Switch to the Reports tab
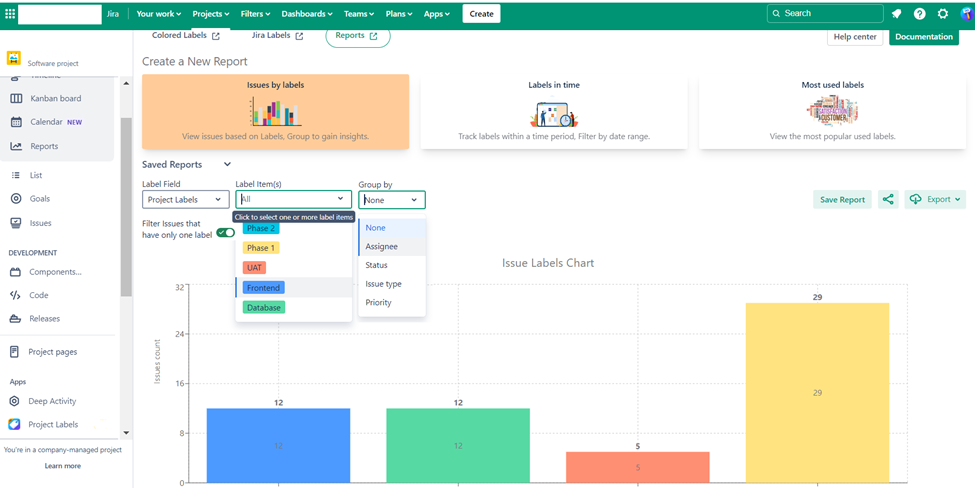 click(x=358, y=36)
